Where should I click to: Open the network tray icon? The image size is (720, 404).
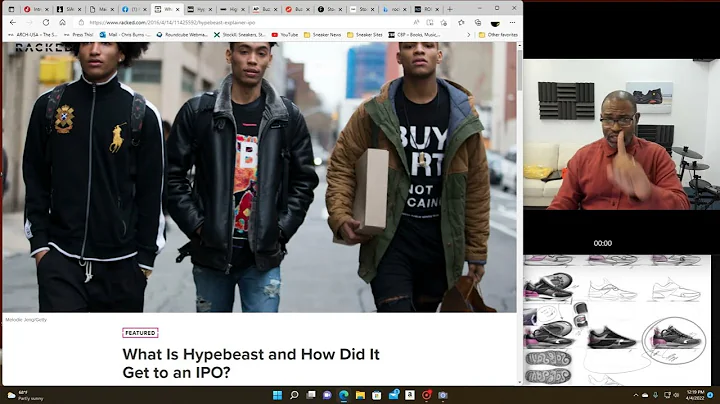coord(668,395)
